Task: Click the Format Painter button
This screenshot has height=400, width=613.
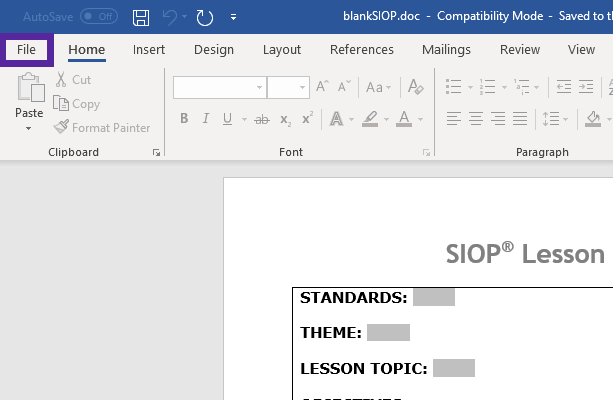Action: (x=102, y=128)
